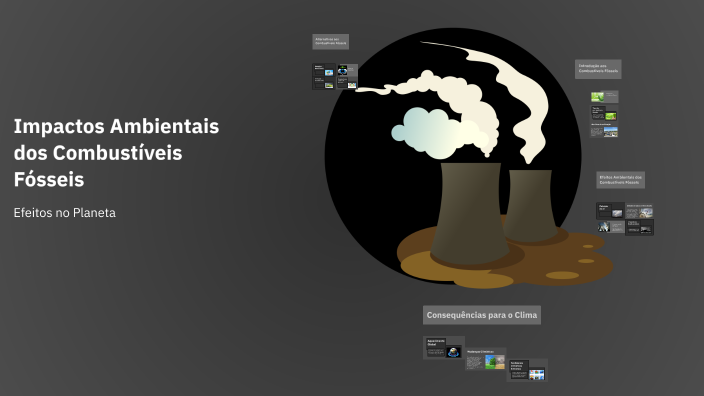This screenshot has width=704, height=396.
Task: Open the top-left Alternativas slide with blue earth picture
Action: (x=324, y=70)
